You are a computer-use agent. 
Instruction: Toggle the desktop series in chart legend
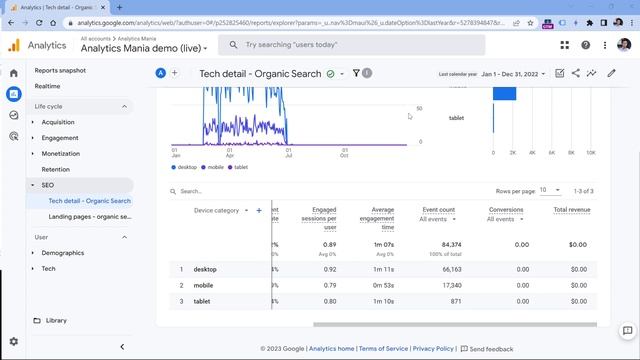pyautogui.click(x=184, y=167)
